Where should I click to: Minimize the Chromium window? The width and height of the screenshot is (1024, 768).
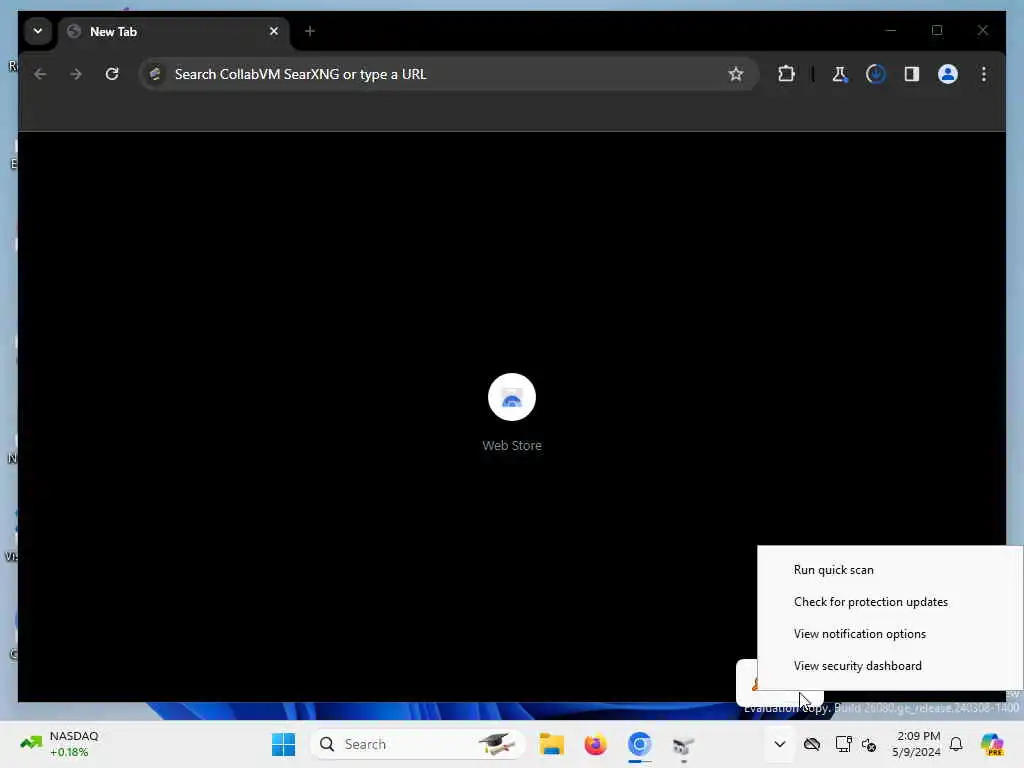point(891,31)
